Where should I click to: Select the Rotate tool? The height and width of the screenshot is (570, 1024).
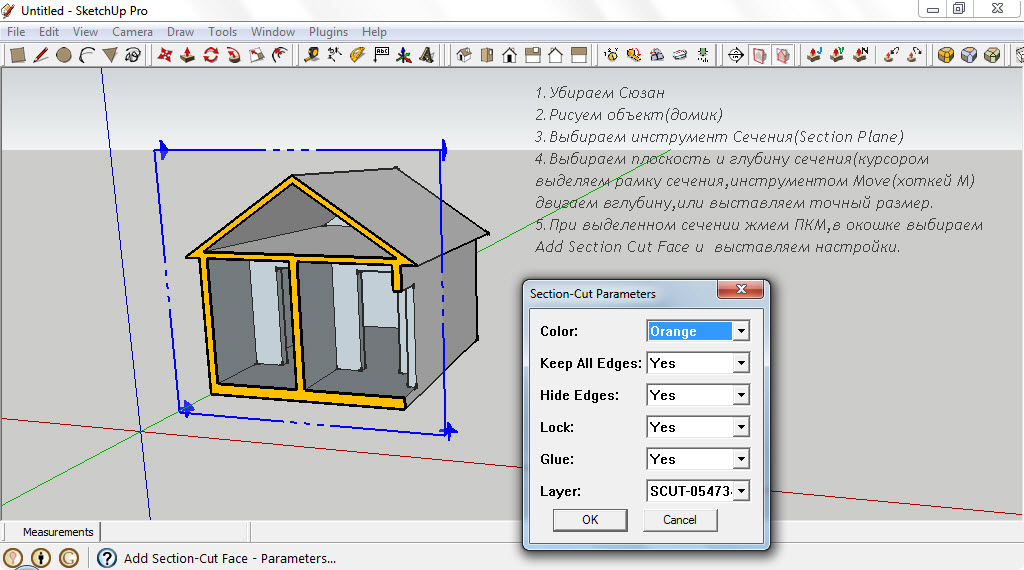pyautogui.click(x=211, y=55)
